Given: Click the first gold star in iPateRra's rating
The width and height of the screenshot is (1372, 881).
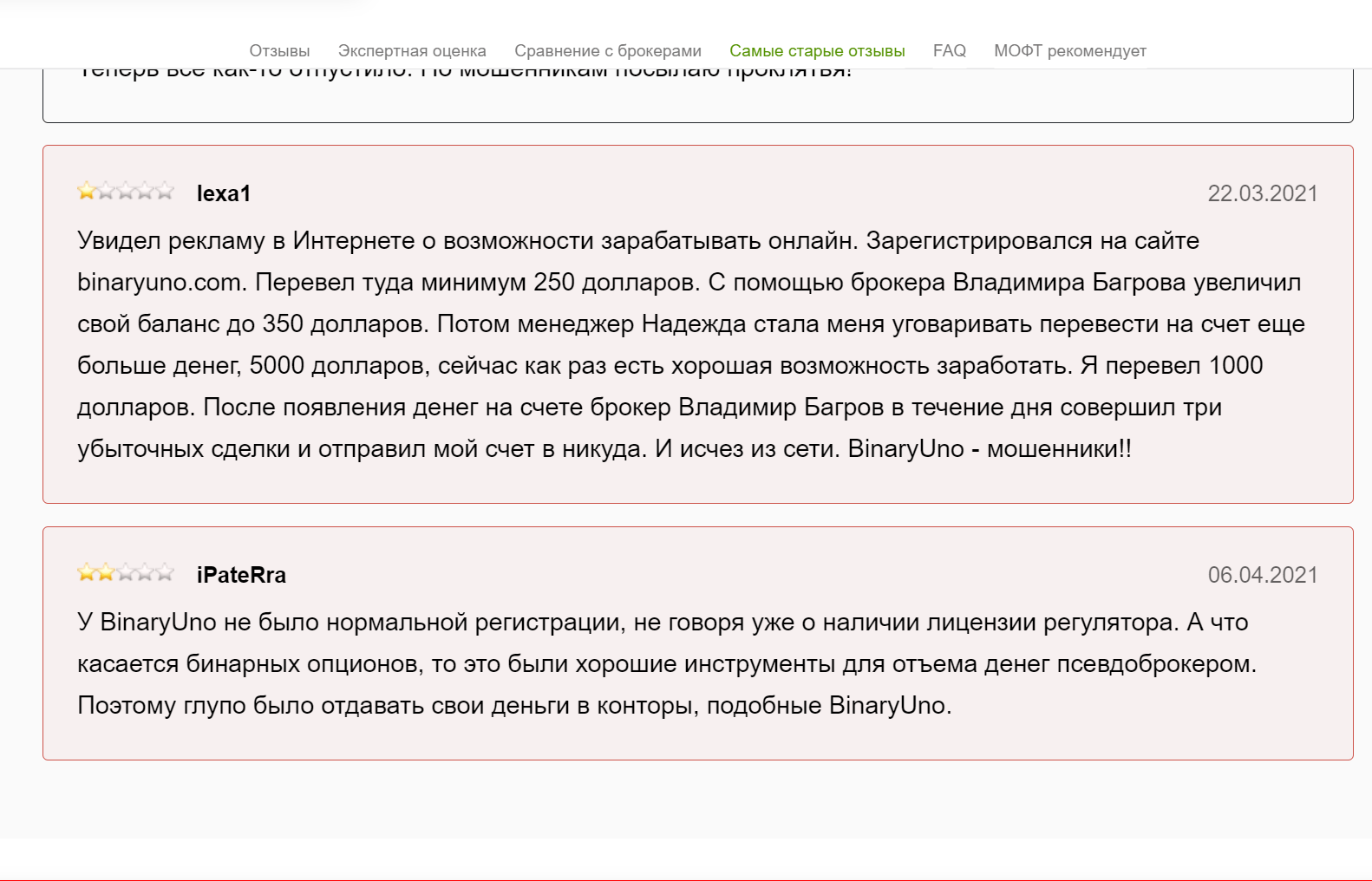Looking at the screenshot, I should (87, 572).
